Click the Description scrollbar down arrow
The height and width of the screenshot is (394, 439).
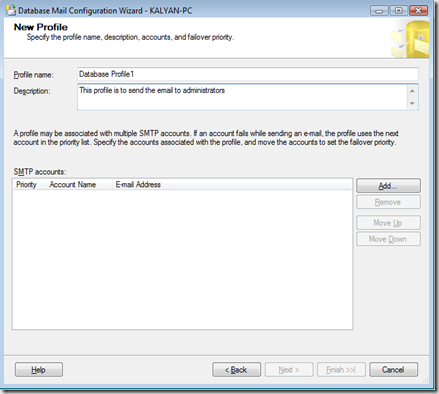coord(412,103)
